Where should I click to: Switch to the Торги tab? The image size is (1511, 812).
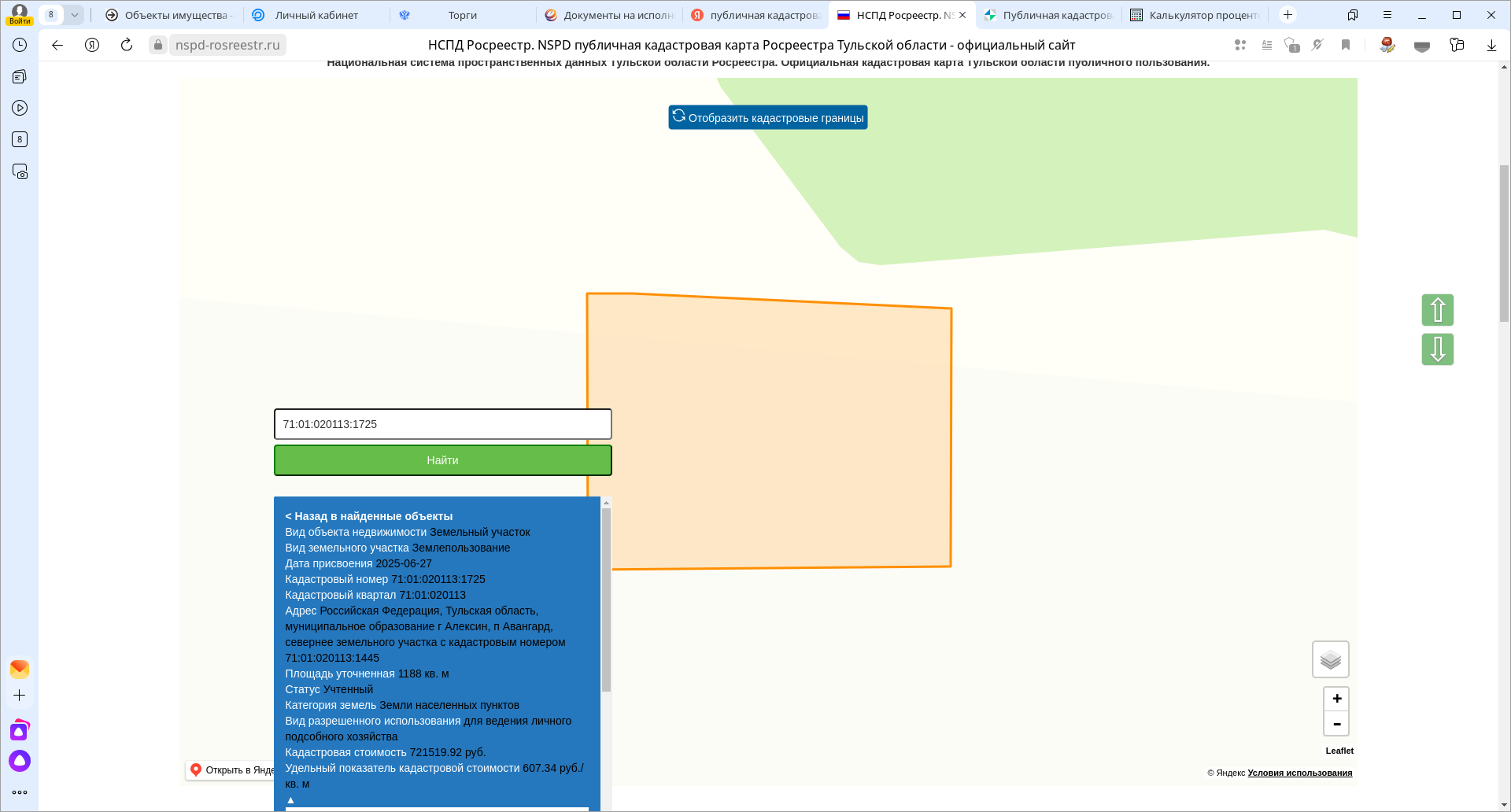click(462, 15)
